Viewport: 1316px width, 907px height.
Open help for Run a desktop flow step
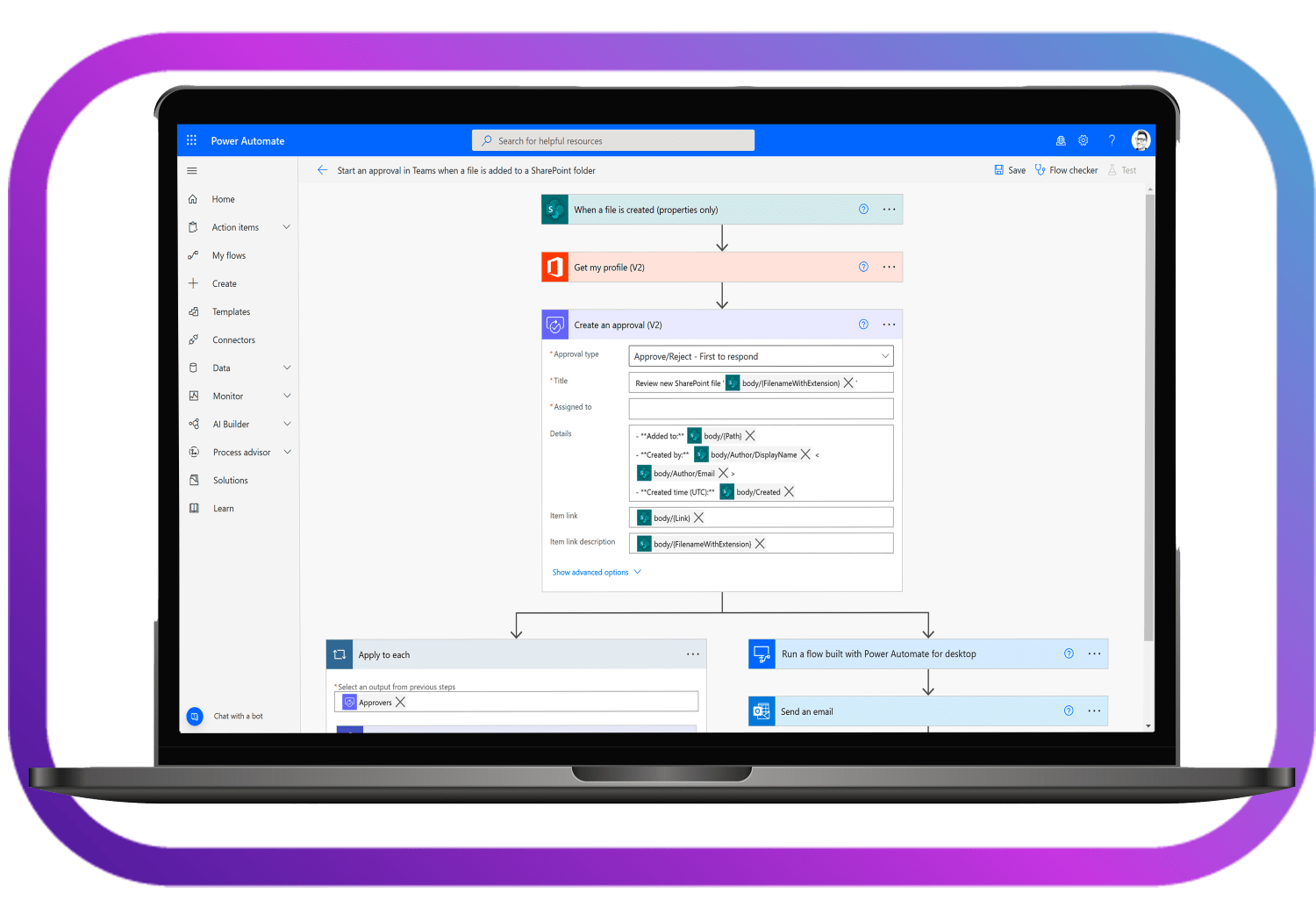[x=1069, y=653]
